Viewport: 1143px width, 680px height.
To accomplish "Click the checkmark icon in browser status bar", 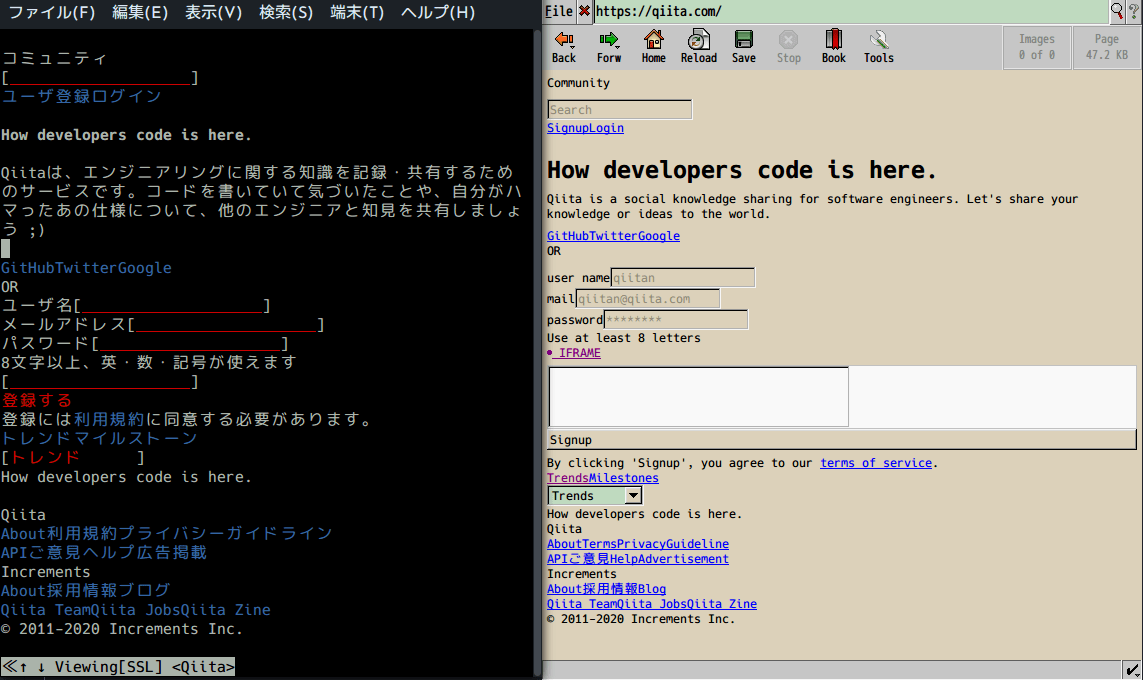I will (1131, 670).
